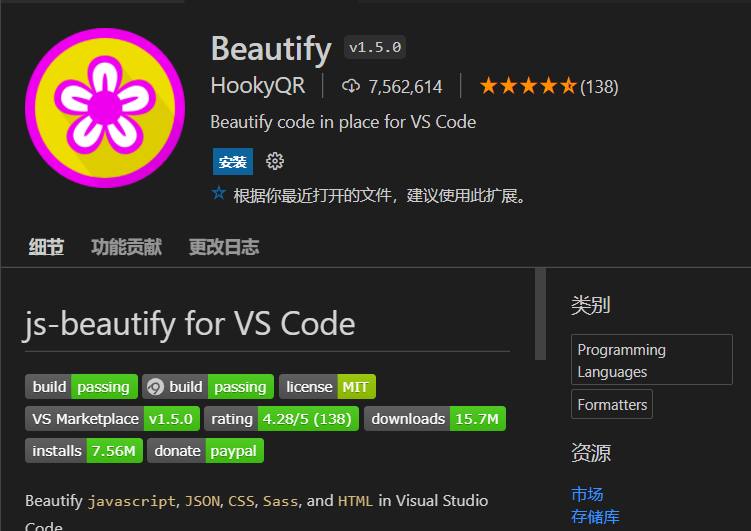Click the readme vertical scrollbar thumb

point(540,314)
